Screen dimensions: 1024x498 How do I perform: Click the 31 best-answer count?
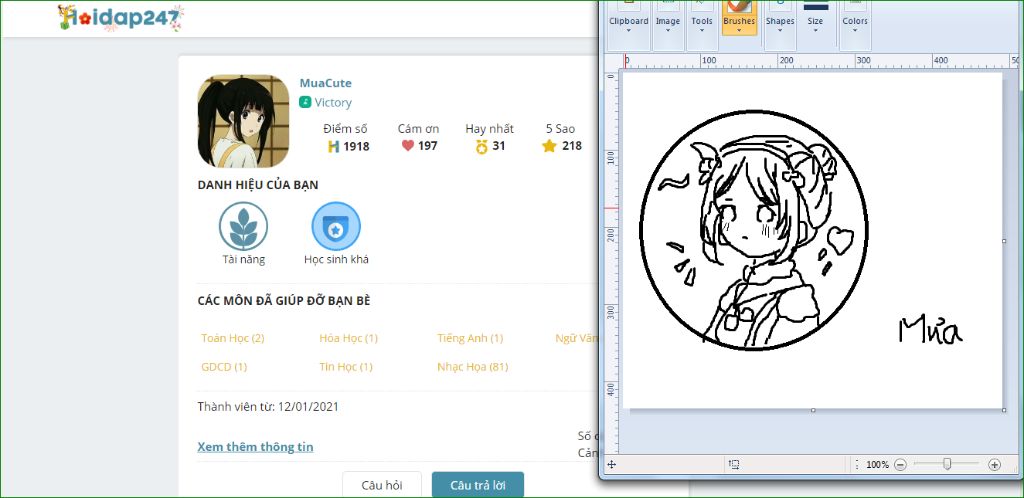(x=499, y=146)
